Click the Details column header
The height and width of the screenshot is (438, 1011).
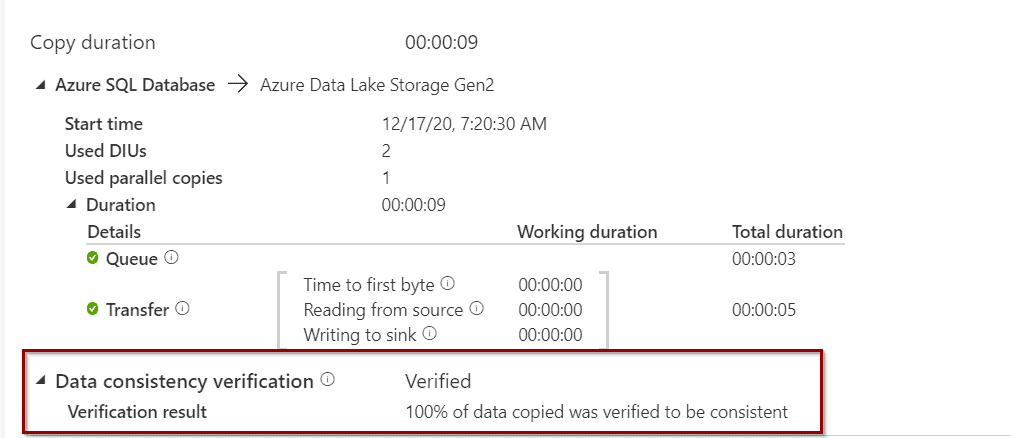point(113,232)
